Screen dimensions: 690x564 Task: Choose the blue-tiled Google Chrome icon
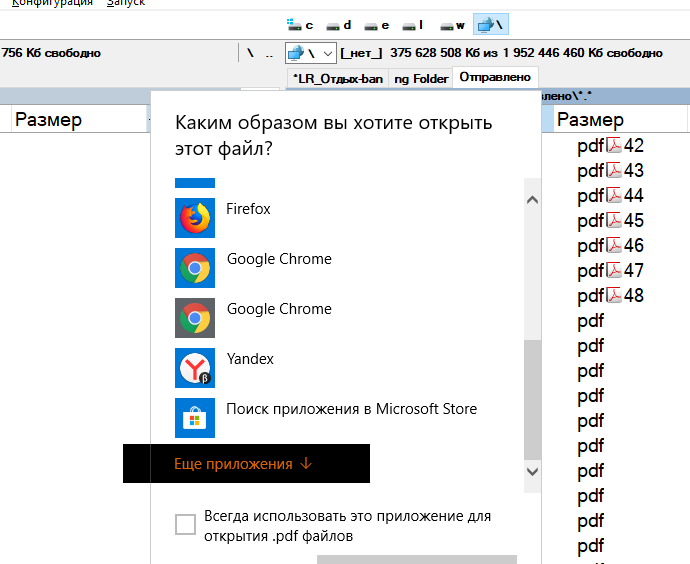[195, 268]
